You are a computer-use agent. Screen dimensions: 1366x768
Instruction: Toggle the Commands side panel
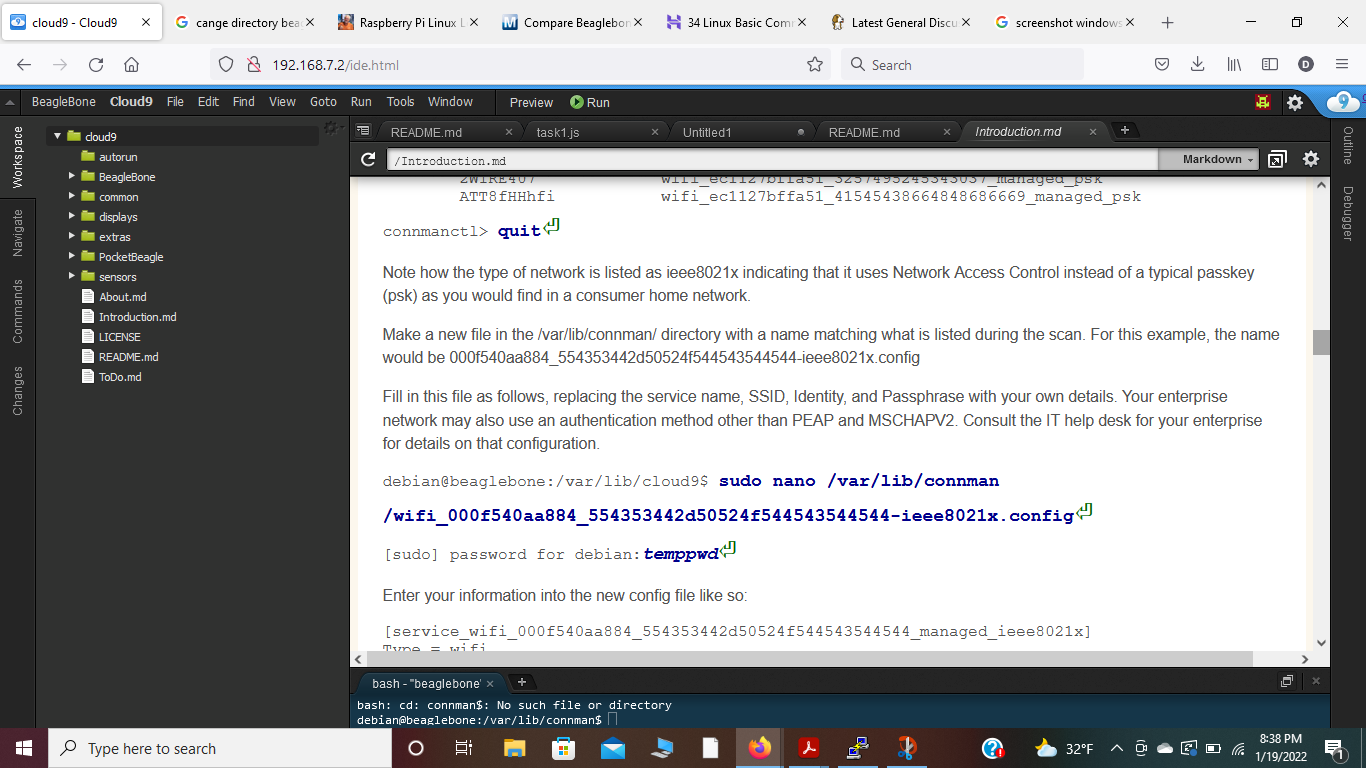click(17, 311)
